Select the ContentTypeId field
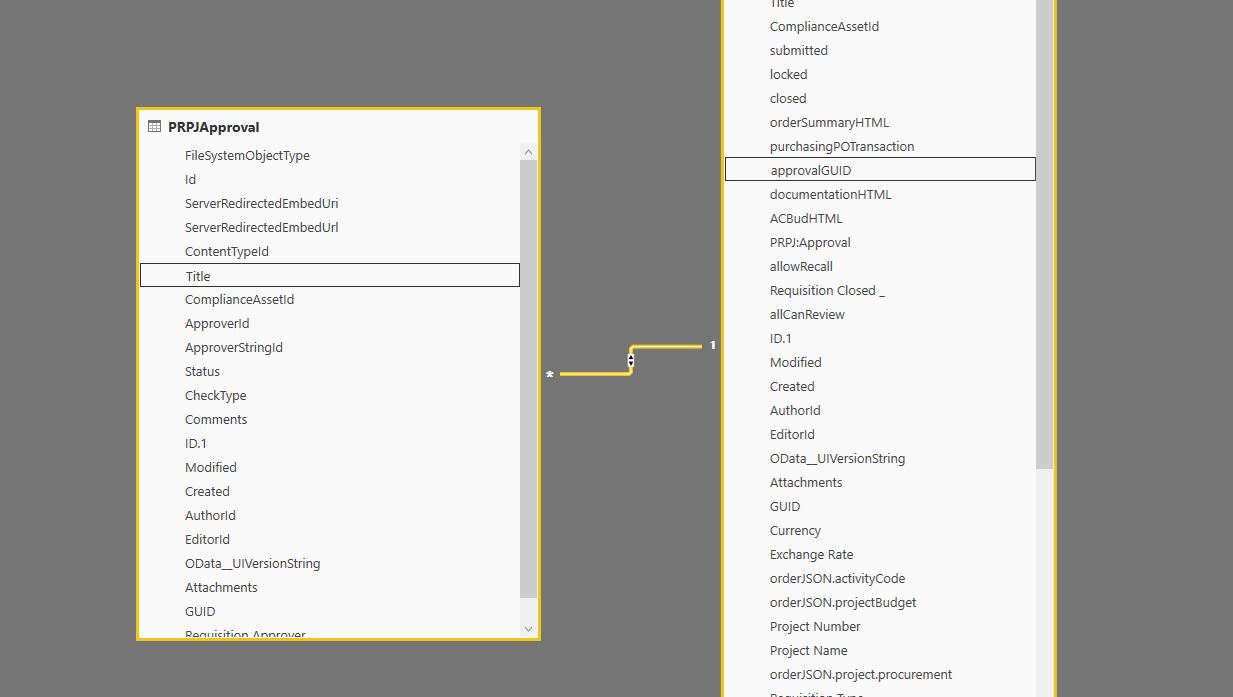 pos(227,251)
